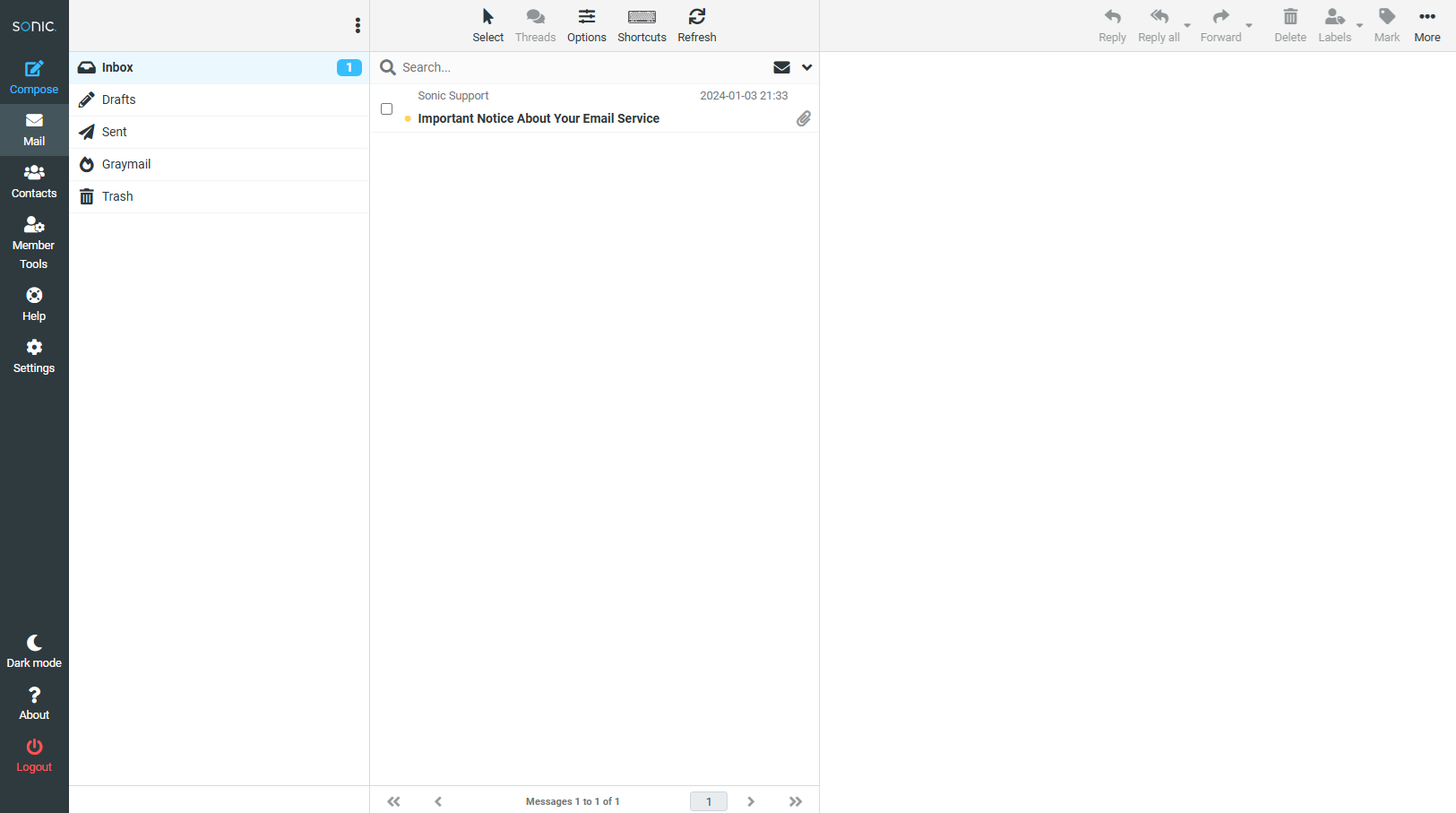Open Member Tools
1456x813 pixels.
coord(34,243)
